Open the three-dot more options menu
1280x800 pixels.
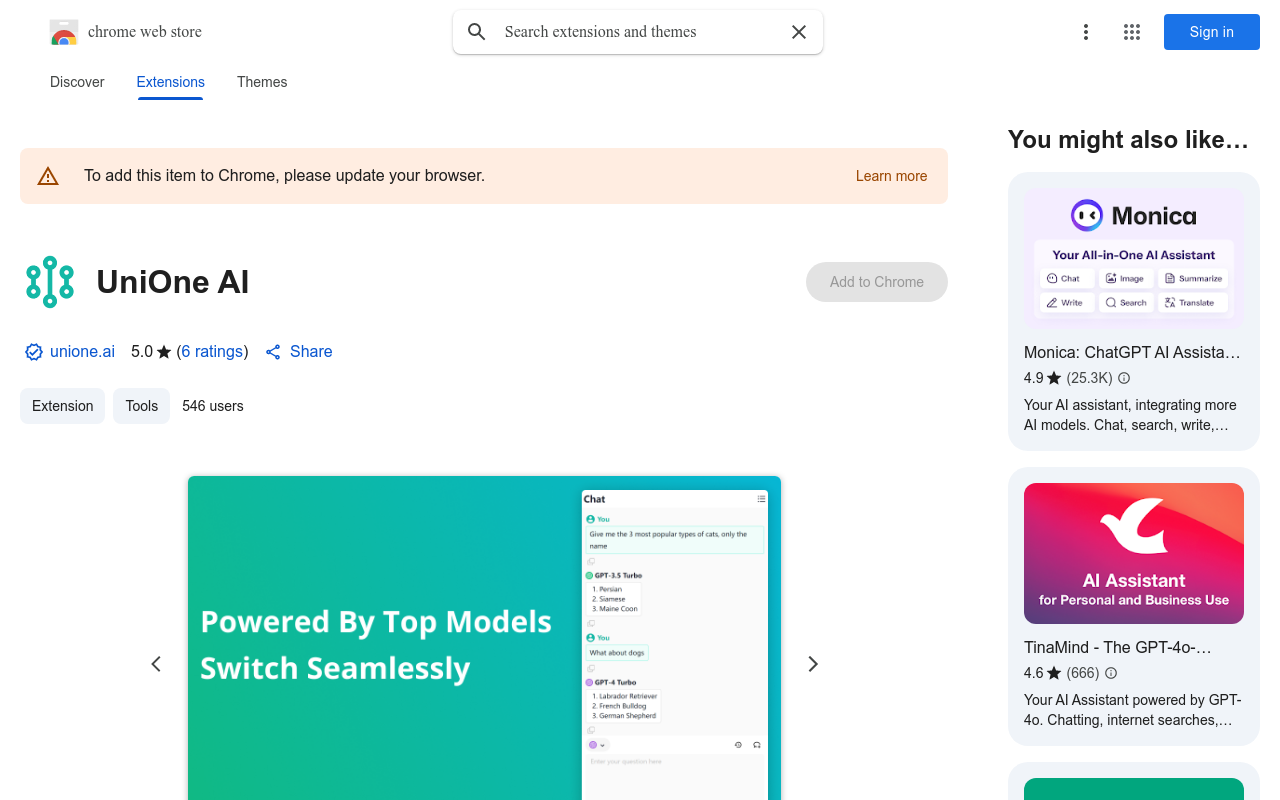coord(1086,32)
